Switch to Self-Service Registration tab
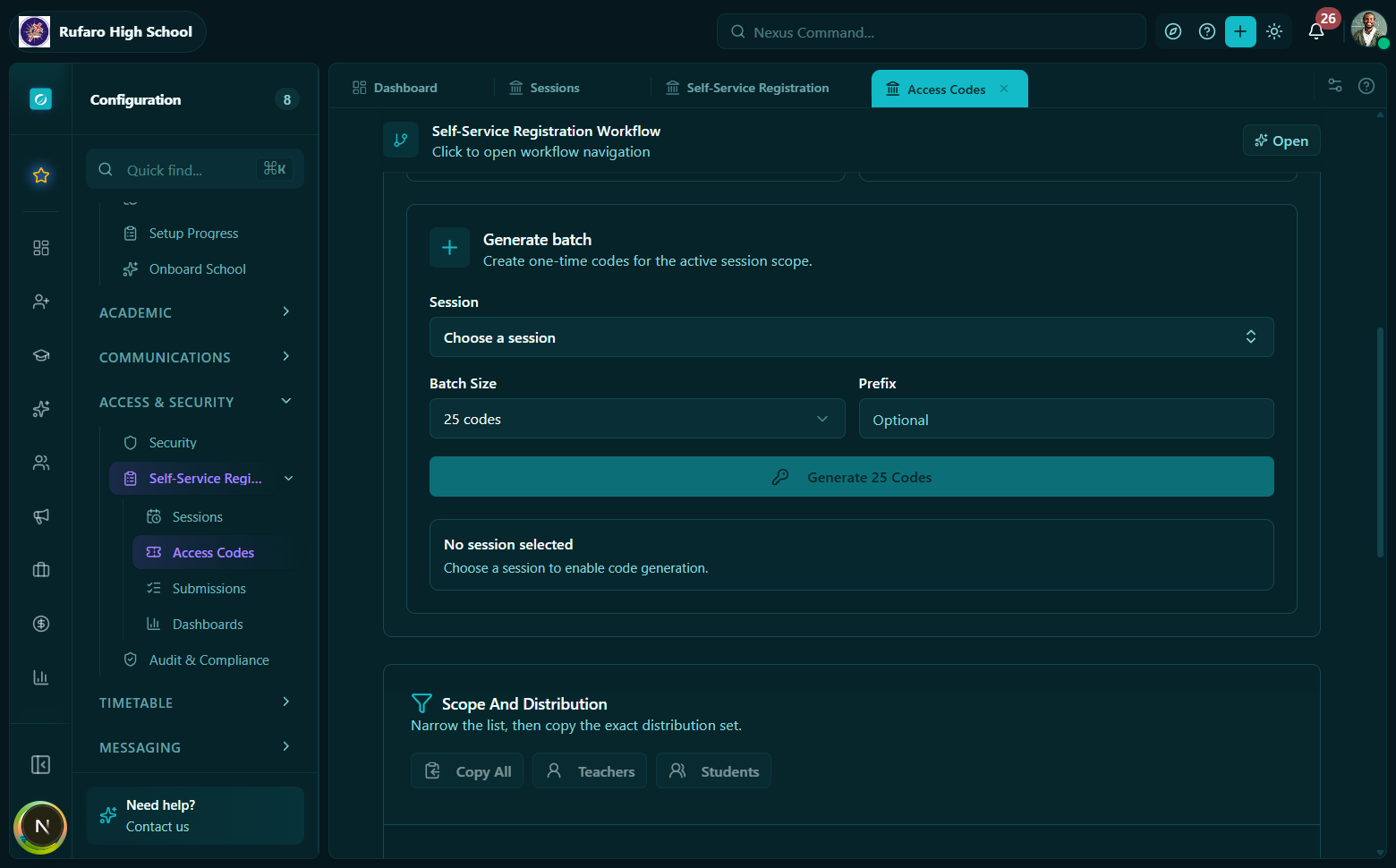The height and width of the screenshot is (868, 1396). click(747, 88)
